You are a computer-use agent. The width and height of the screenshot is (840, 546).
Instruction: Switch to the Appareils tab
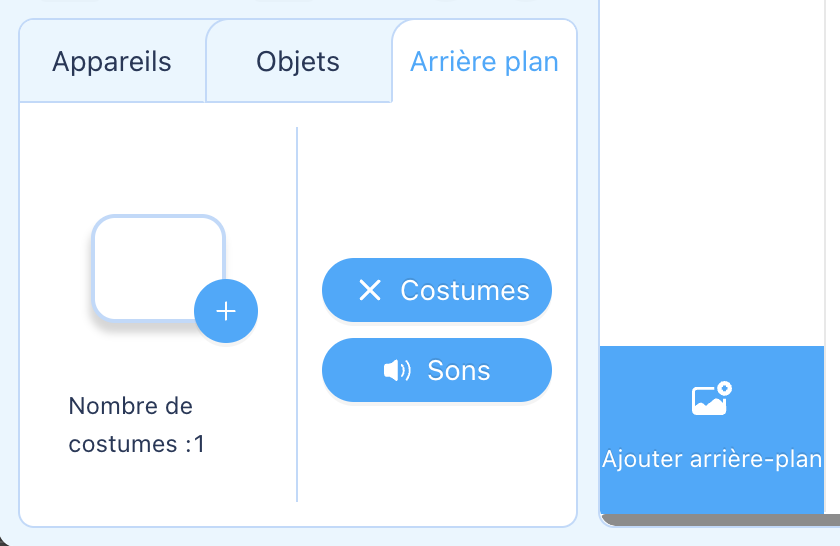tap(112, 61)
